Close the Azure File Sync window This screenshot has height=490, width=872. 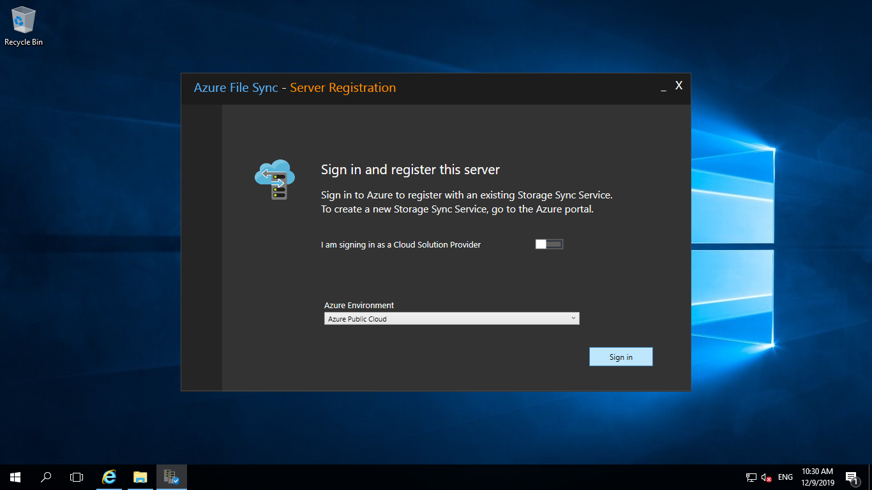[x=678, y=86]
